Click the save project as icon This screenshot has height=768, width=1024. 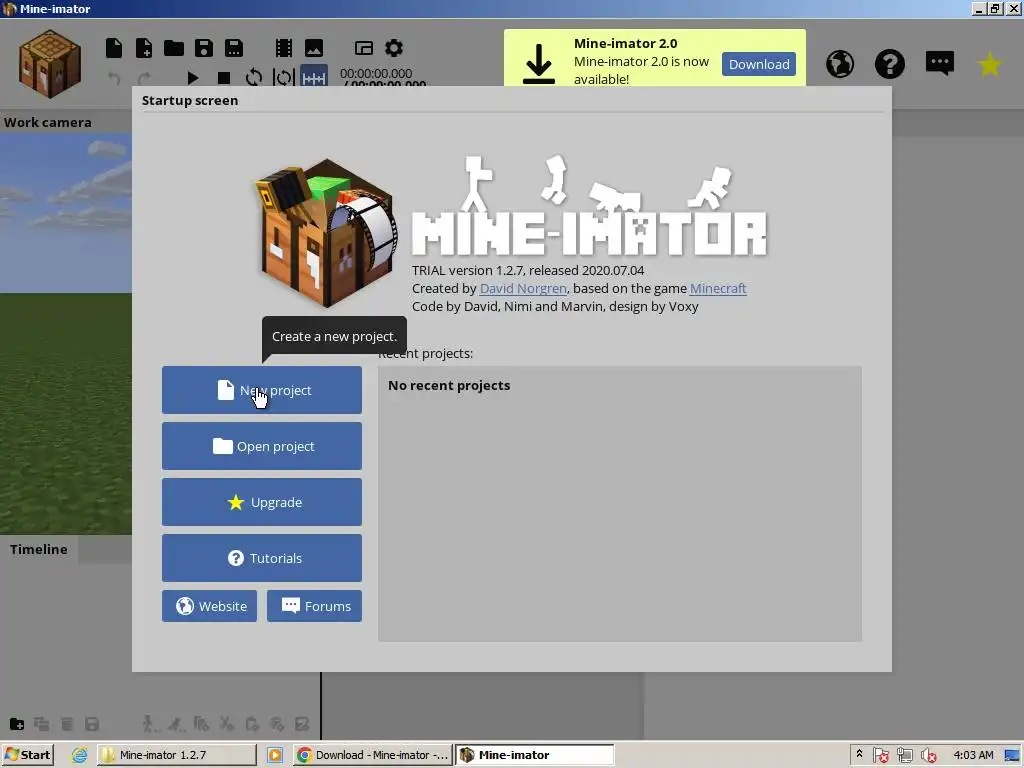tap(234, 48)
